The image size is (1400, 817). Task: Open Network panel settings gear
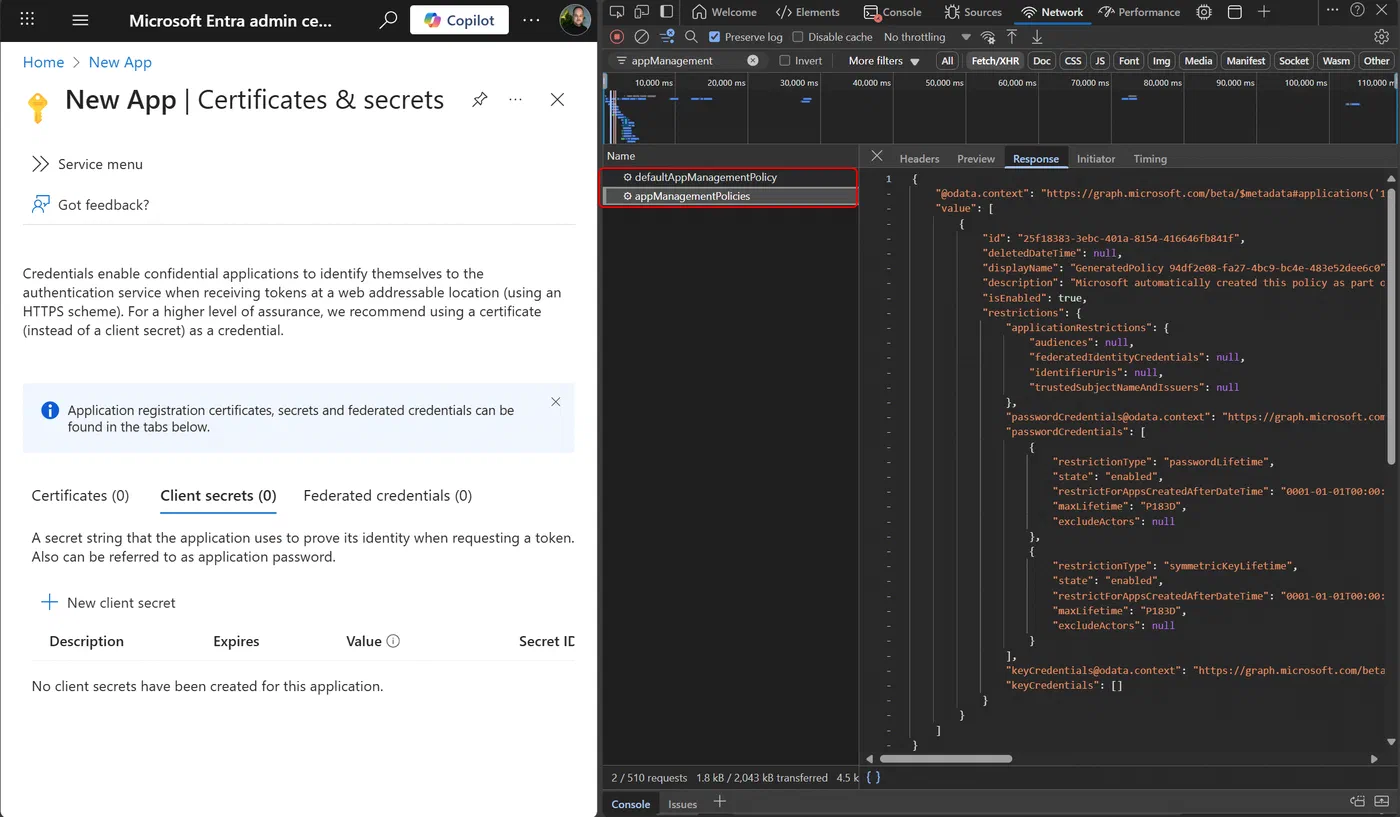pyautogui.click(x=1381, y=37)
